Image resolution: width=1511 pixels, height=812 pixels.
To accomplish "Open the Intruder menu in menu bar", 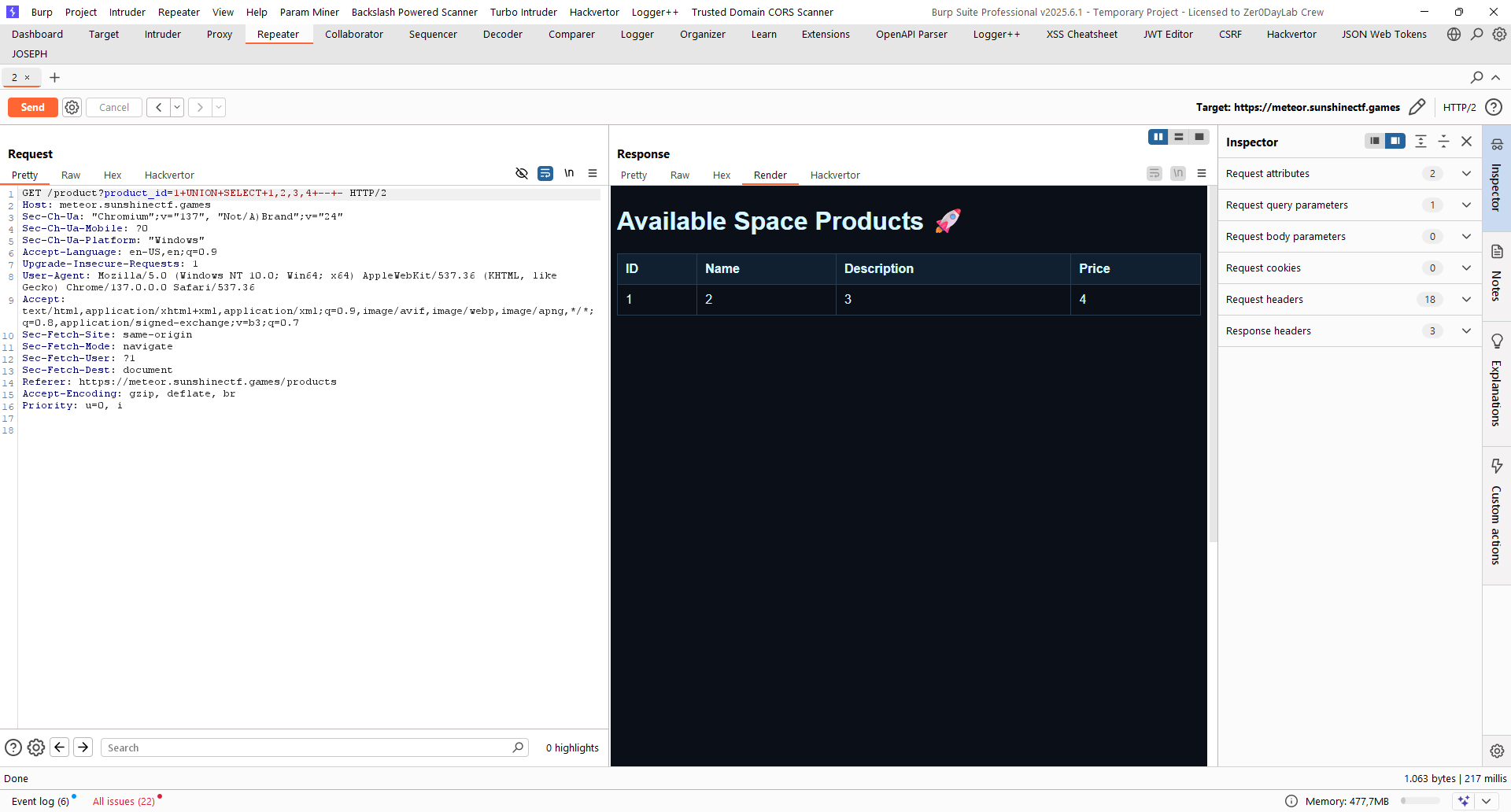I will point(127,12).
